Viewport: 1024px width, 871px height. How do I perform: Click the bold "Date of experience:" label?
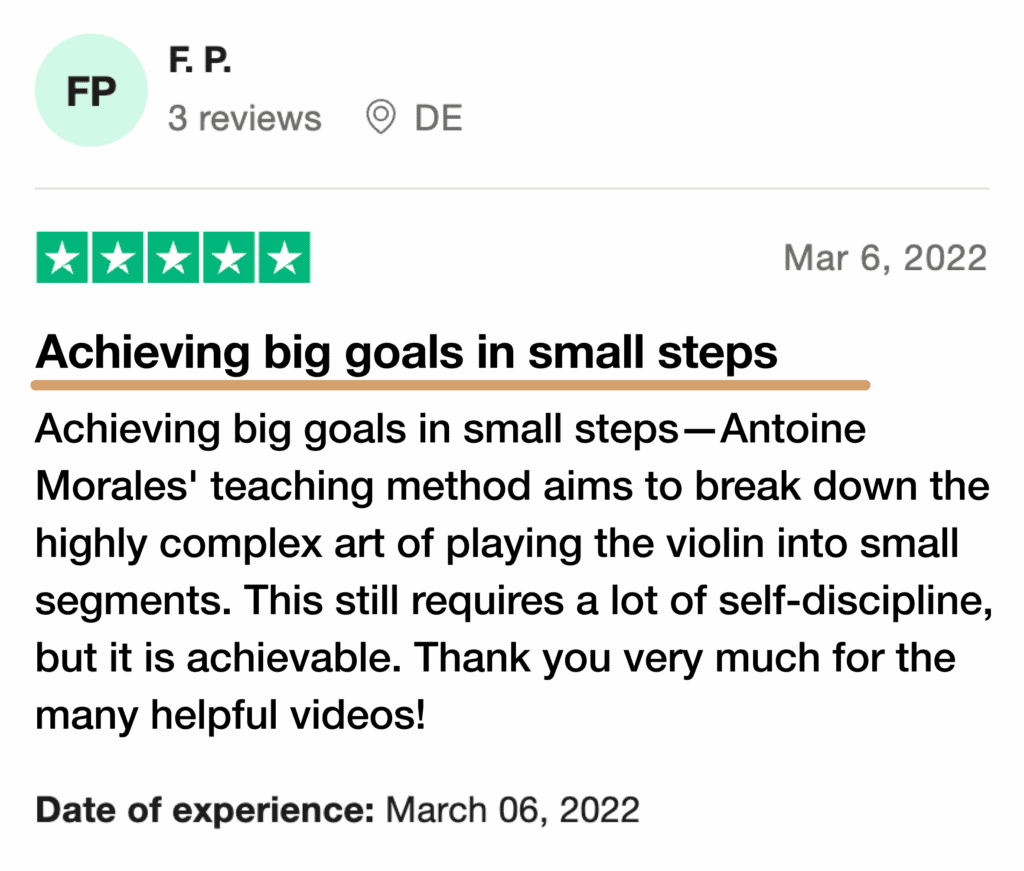pos(205,808)
